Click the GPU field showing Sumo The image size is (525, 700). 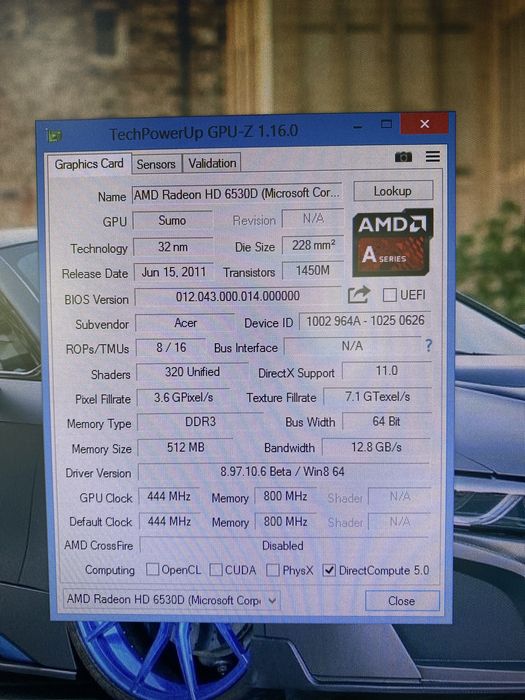(x=172, y=220)
